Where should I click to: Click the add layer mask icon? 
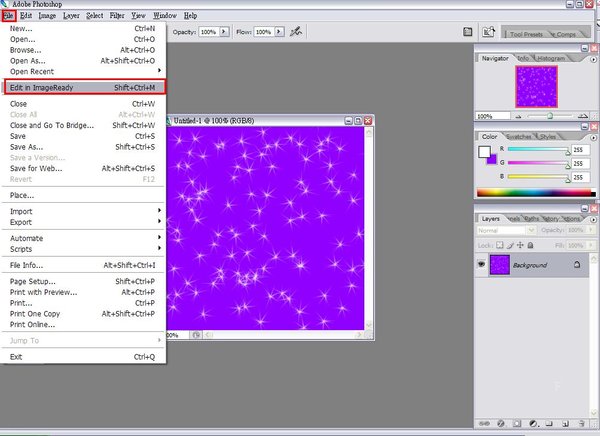pyautogui.click(x=517, y=423)
